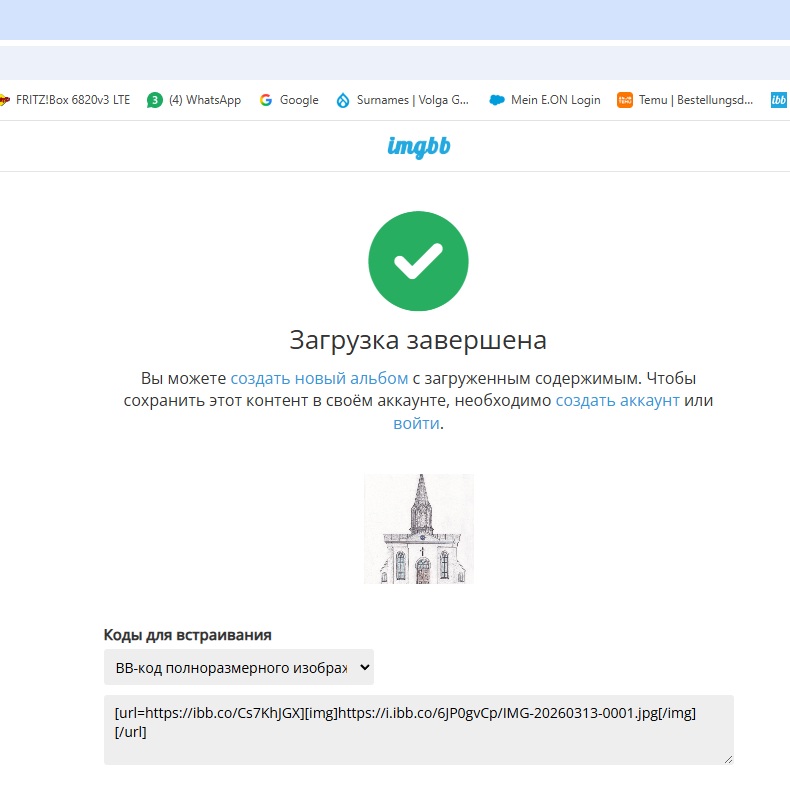The height and width of the screenshot is (808, 790).
Task: Click the green upload-complete checkmark
Action: pos(418,261)
